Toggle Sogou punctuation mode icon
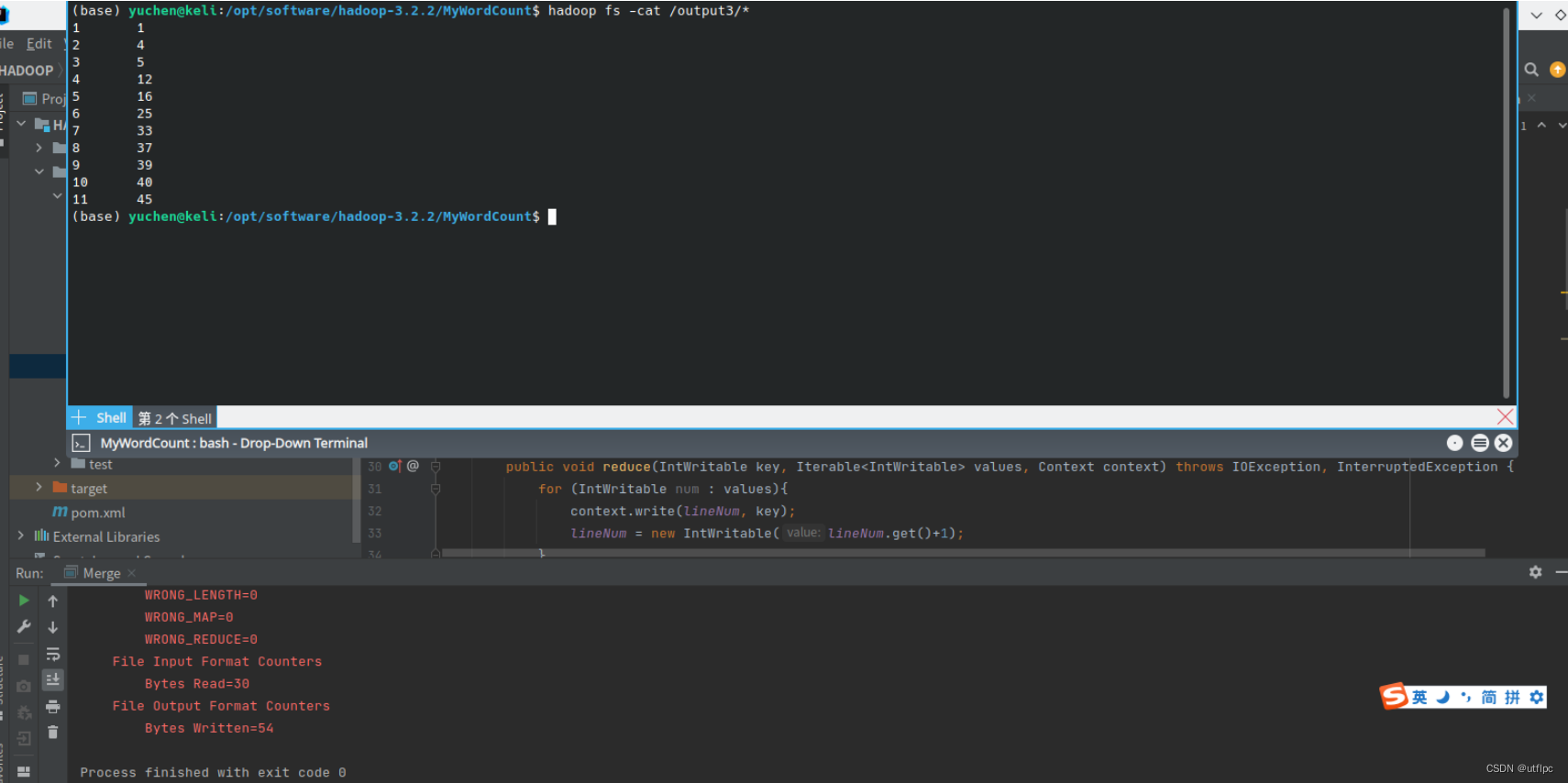 pyautogui.click(x=1466, y=698)
